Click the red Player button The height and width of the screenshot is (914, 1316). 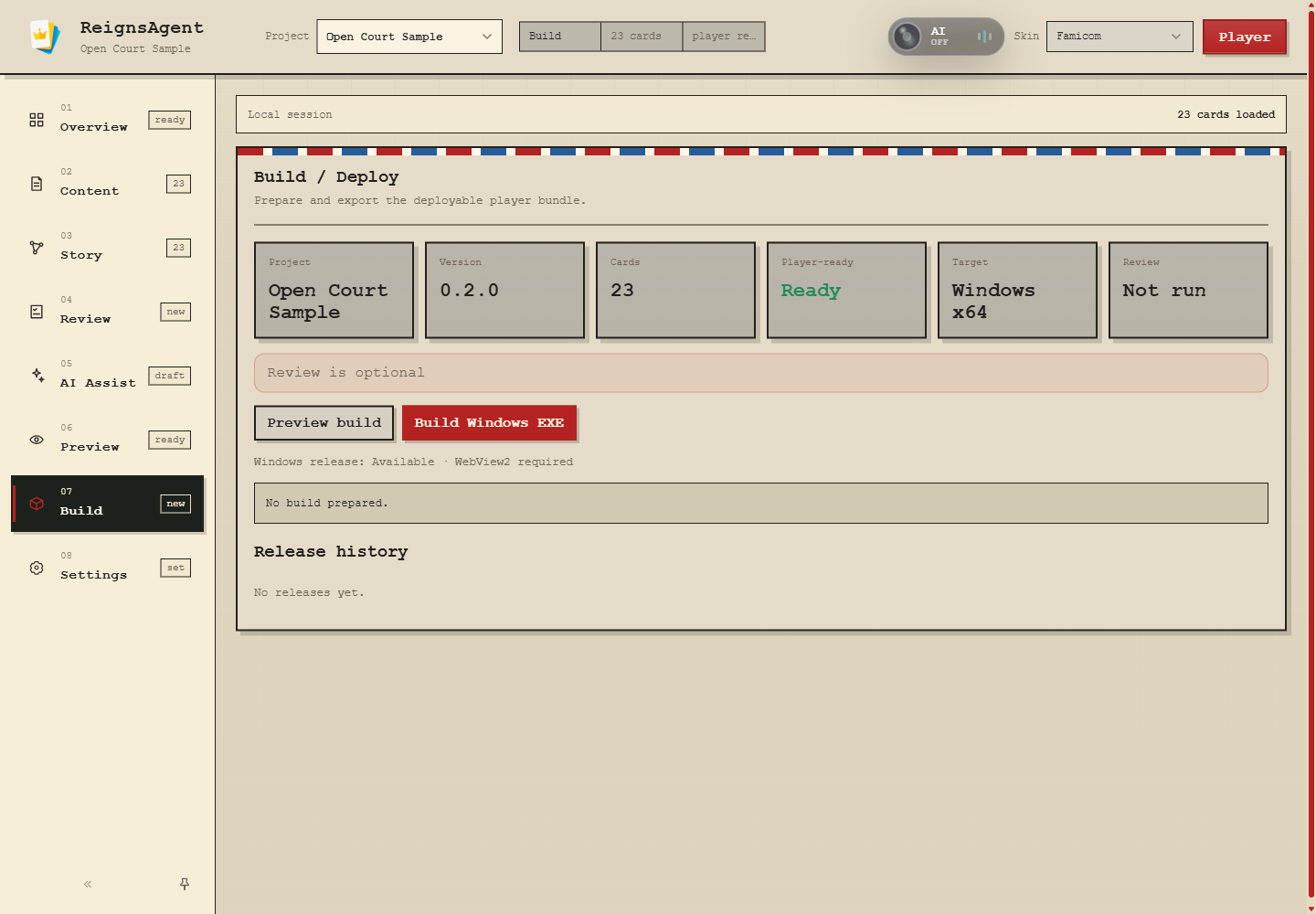point(1245,37)
